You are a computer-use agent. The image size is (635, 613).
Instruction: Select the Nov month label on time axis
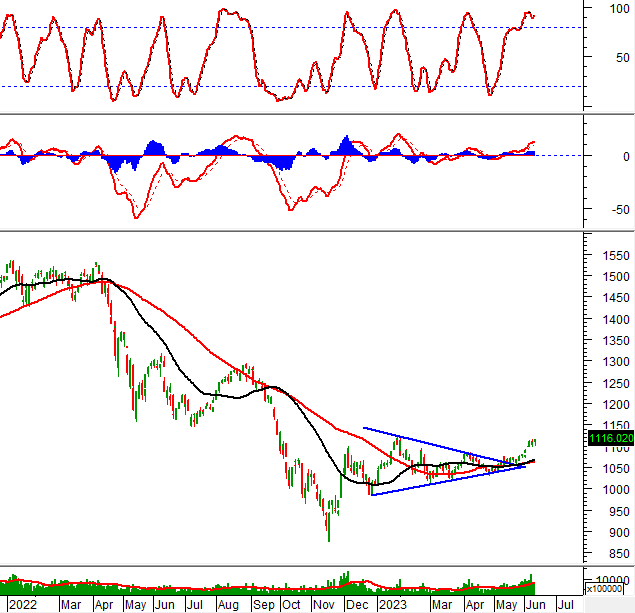click(322, 604)
